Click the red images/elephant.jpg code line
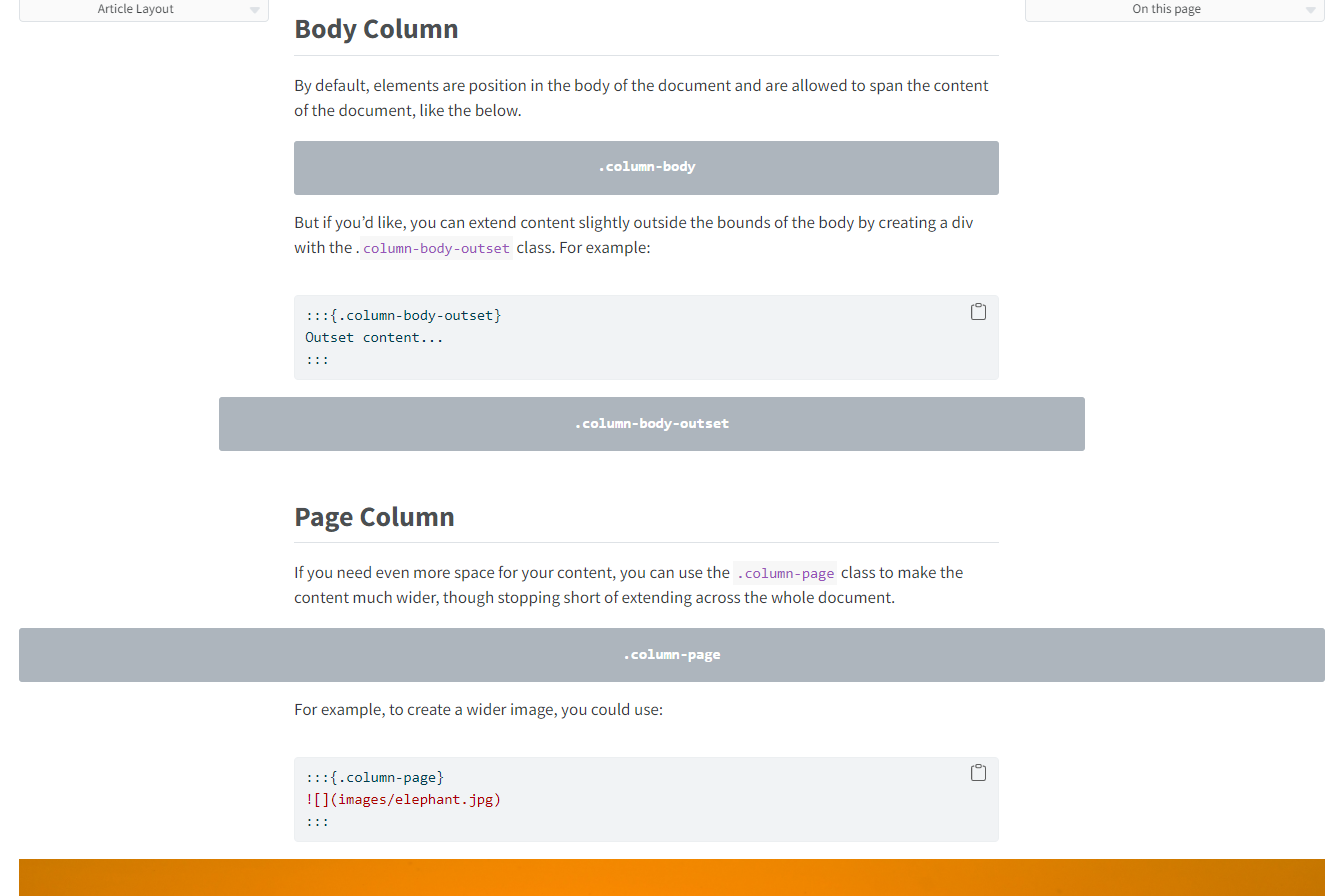 tap(403, 800)
